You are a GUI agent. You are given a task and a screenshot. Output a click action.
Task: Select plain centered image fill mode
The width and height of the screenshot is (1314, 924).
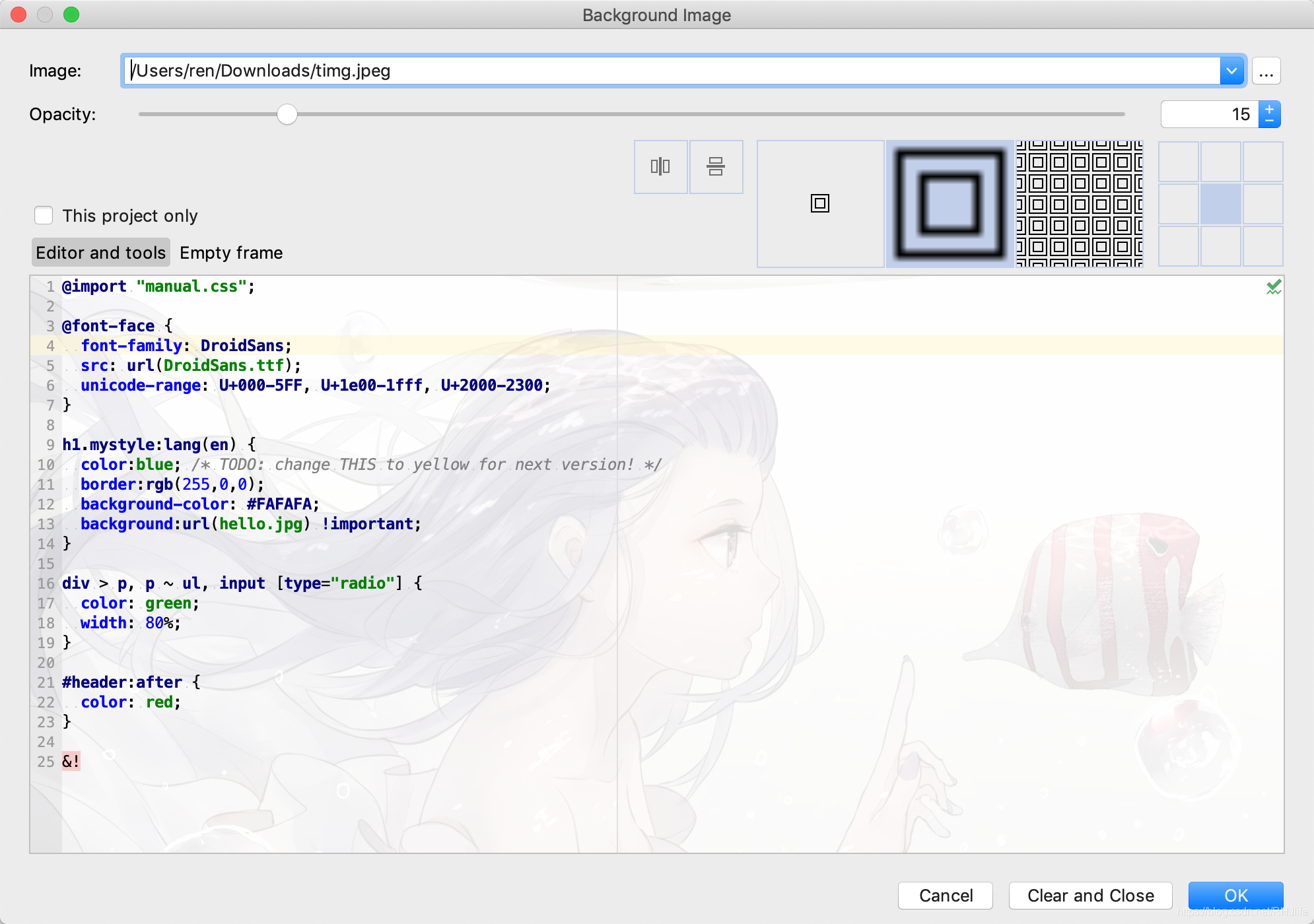tap(820, 203)
